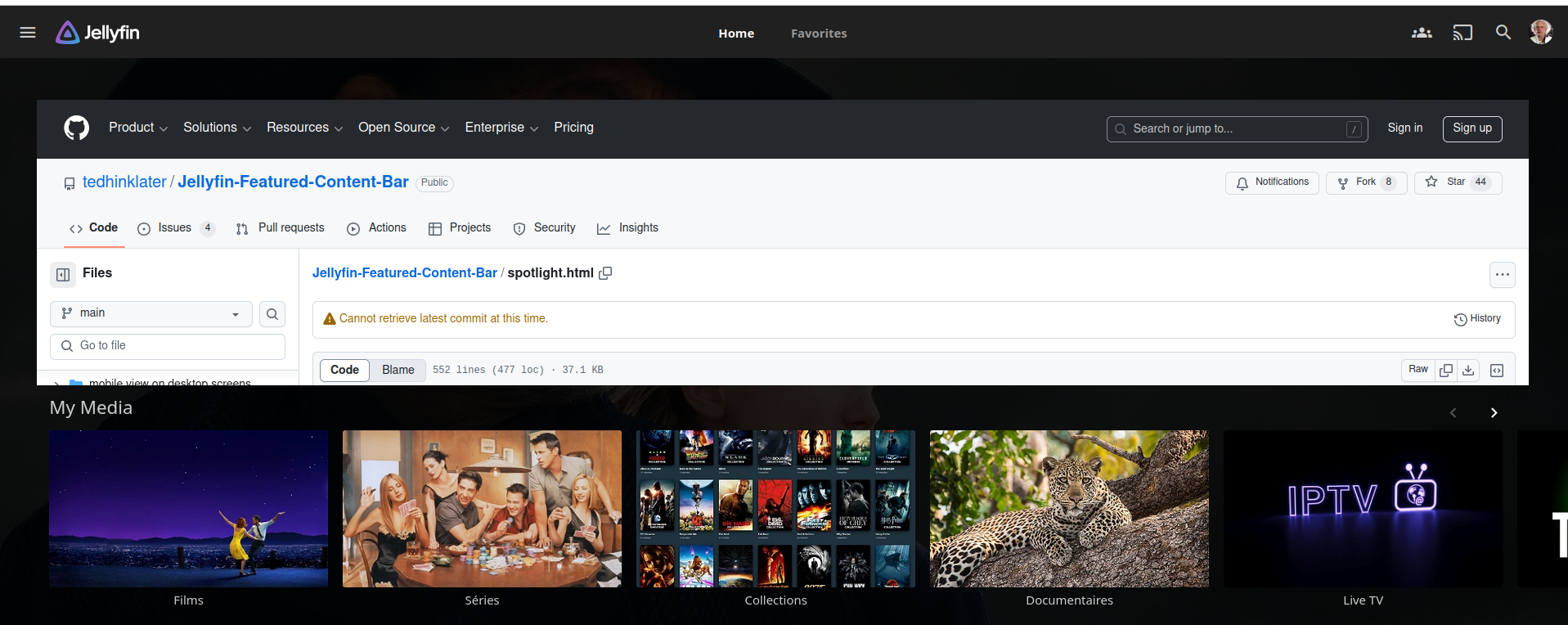Click the '552 lines (477 loc)' text
Image resolution: width=1568 pixels, height=625 pixels.
coord(488,370)
